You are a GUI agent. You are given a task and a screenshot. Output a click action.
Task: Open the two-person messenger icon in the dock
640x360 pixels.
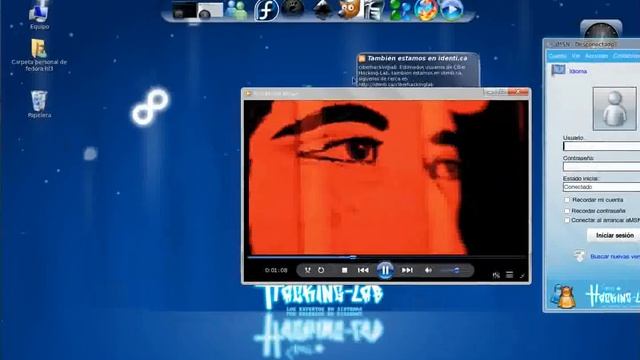click(237, 10)
